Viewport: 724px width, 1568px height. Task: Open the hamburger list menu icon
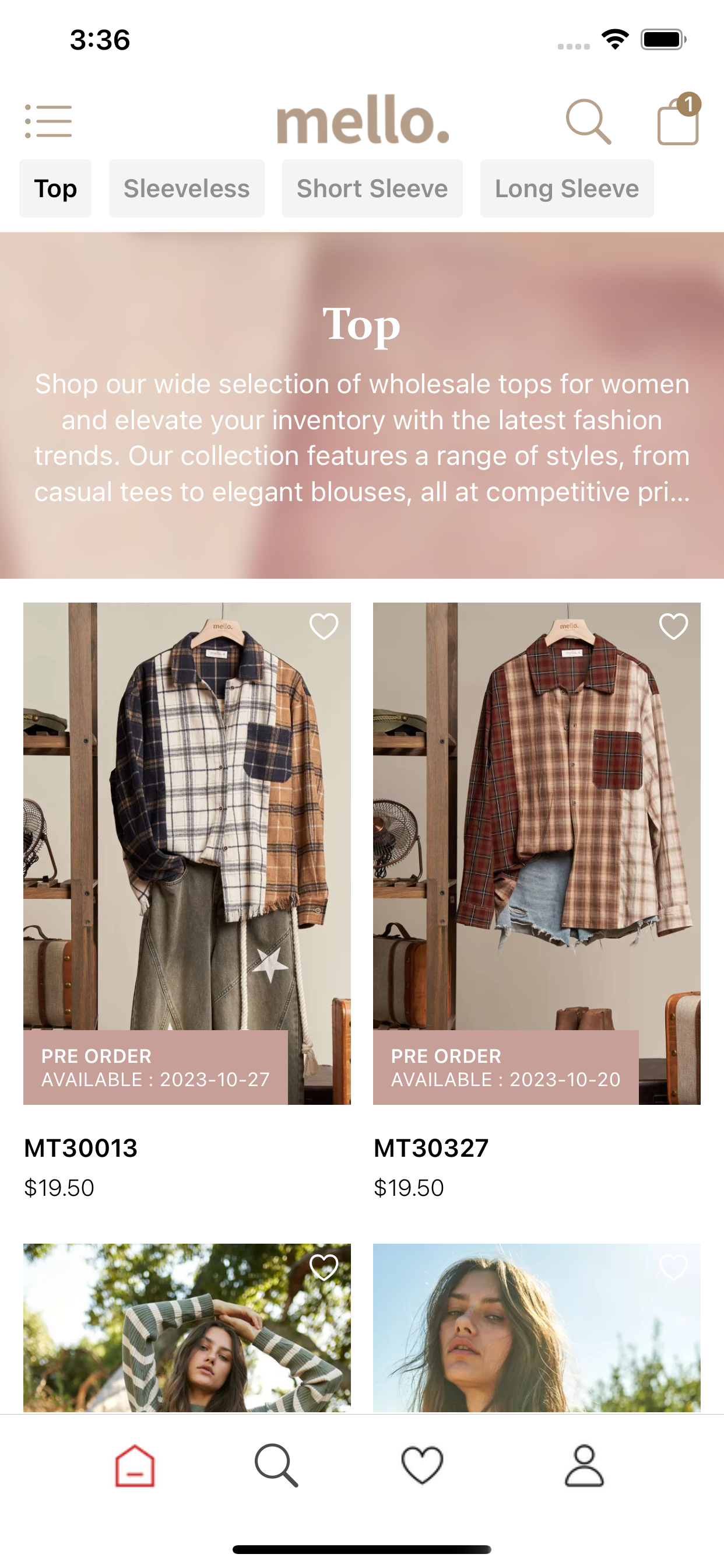[x=48, y=121]
